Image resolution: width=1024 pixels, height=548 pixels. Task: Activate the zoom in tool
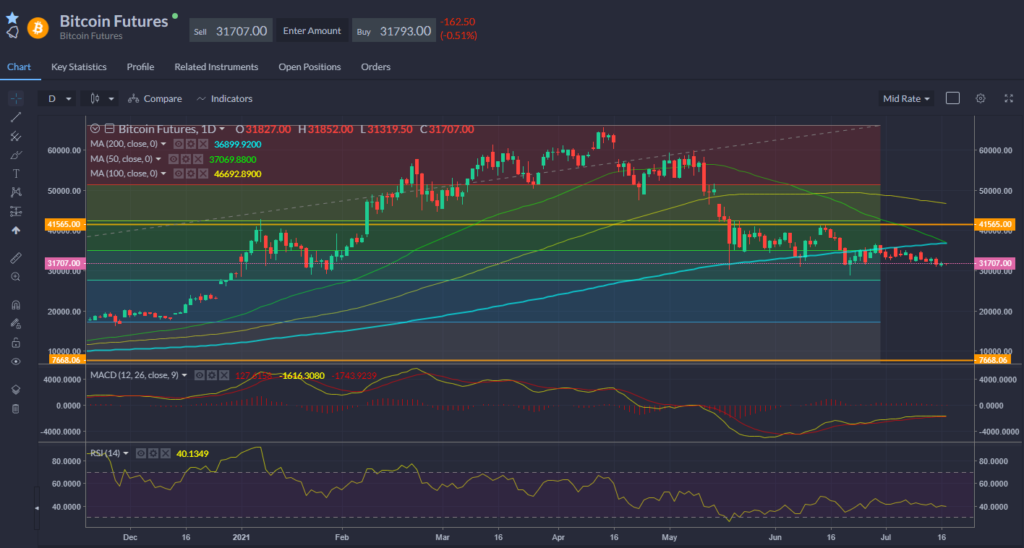point(16,277)
